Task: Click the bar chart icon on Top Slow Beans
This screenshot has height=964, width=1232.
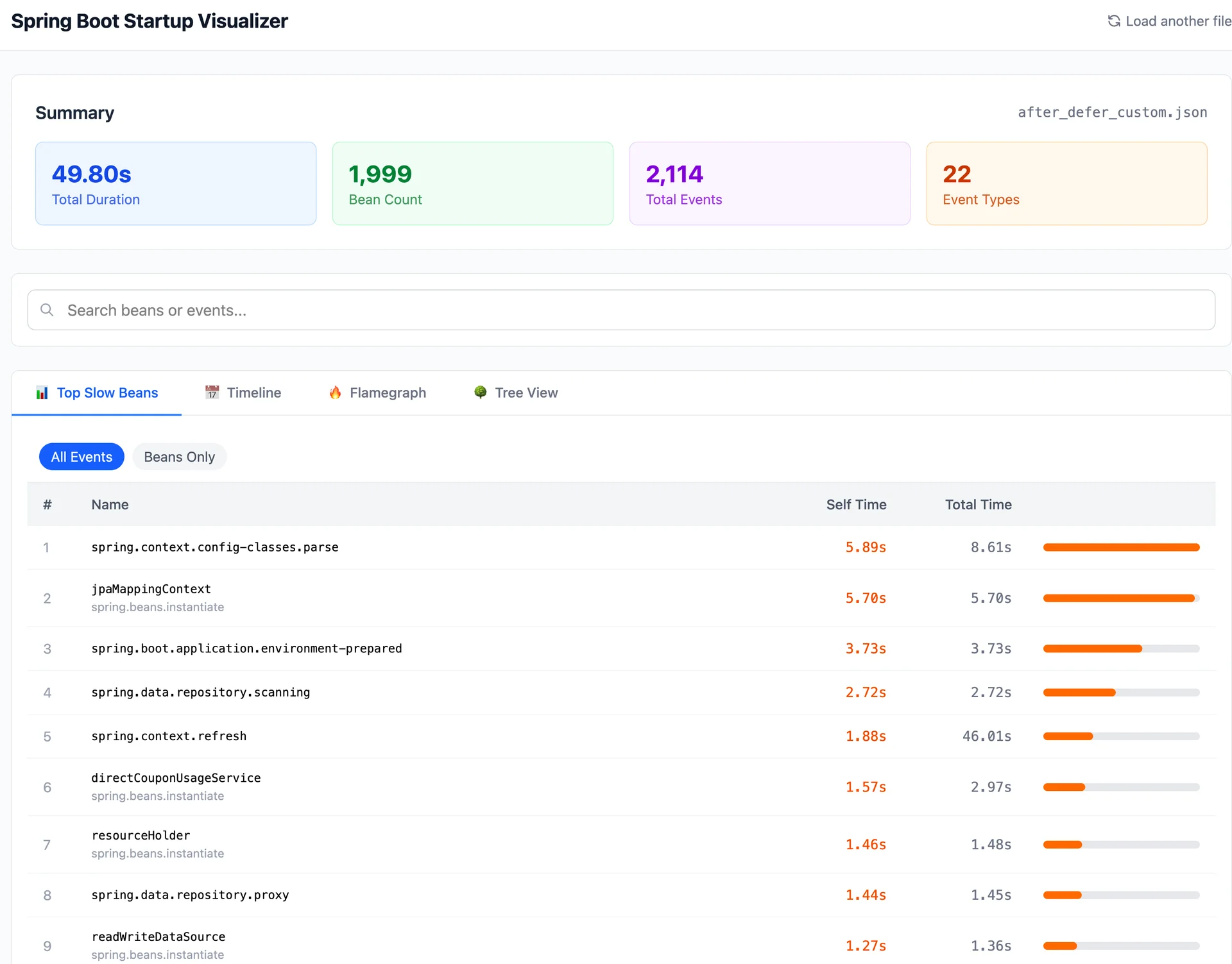Action: (x=42, y=393)
